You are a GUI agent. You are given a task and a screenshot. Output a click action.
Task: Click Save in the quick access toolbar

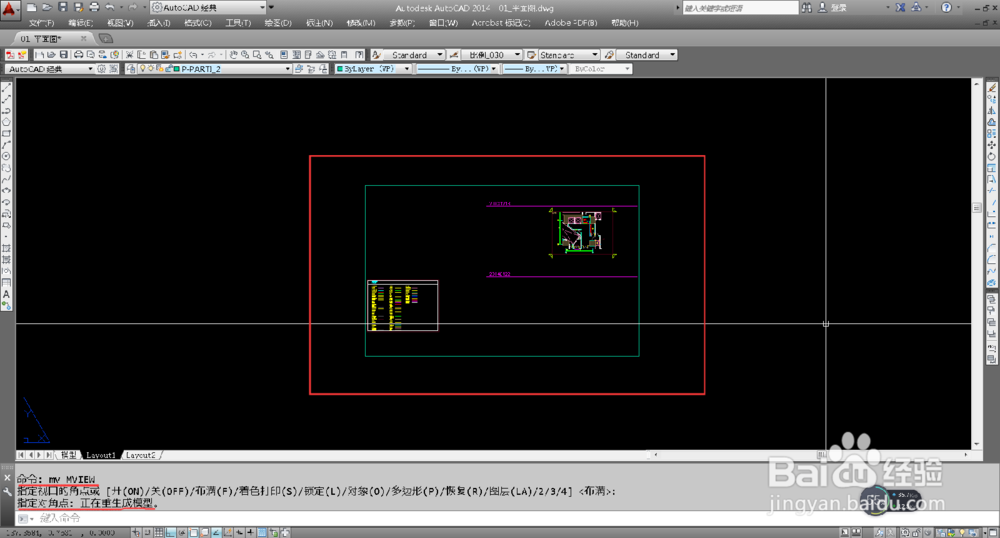62,7
